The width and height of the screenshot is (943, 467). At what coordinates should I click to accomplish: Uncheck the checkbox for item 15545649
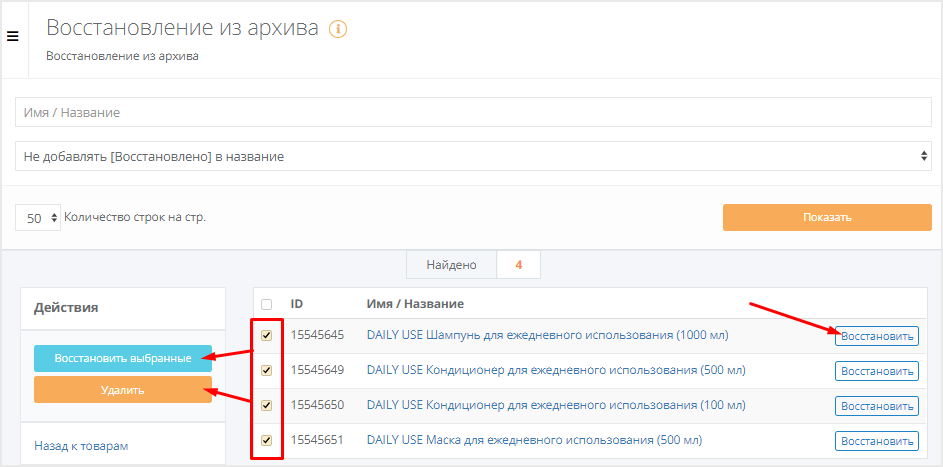[x=266, y=371]
